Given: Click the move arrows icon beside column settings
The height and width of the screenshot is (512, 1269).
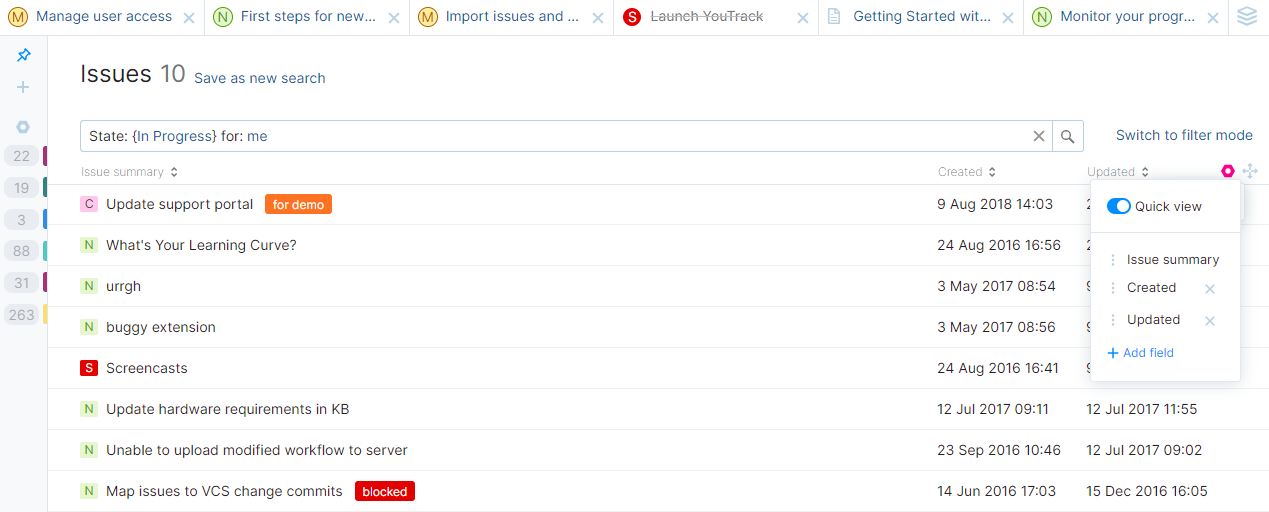Looking at the screenshot, I should tap(1250, 171).
